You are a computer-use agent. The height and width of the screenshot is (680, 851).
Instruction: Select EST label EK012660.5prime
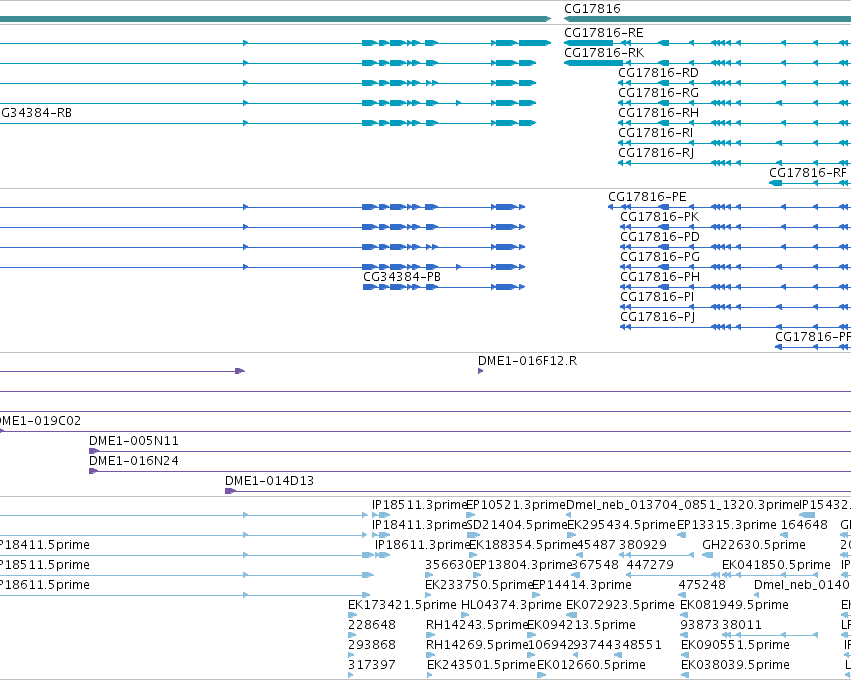591,665
